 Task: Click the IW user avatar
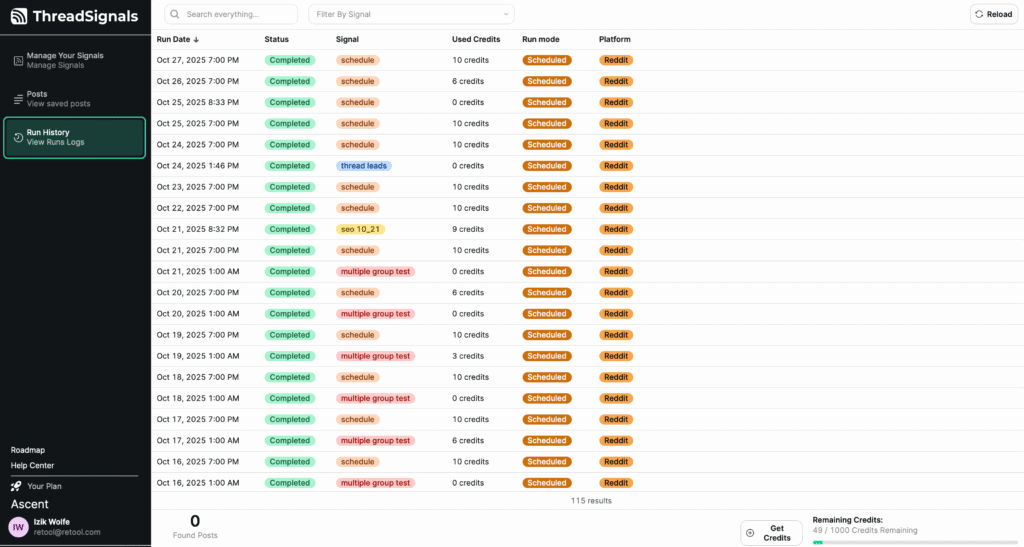point(19,527)
